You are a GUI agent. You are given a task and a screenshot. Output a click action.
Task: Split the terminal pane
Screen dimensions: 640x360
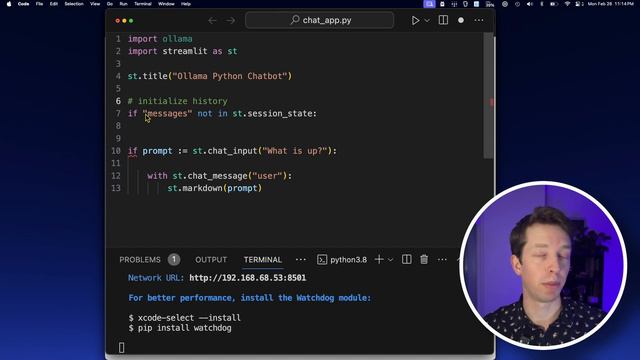(407, 259)
